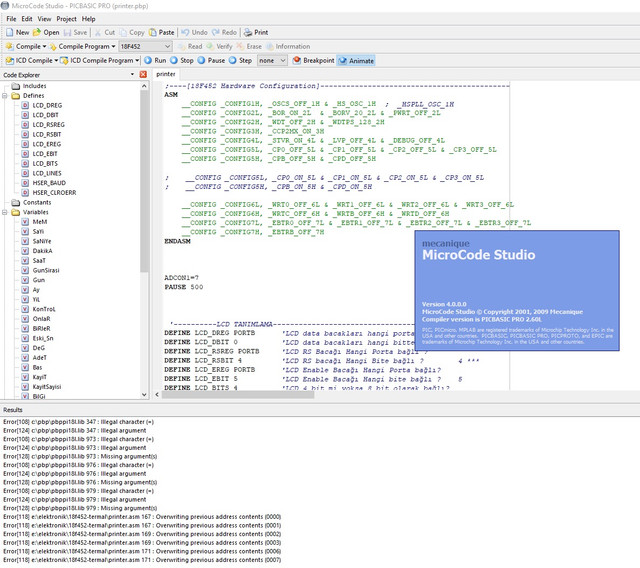Click the ICD Pause button
This screenshot has width=640, height=568.
click(211, 60)
